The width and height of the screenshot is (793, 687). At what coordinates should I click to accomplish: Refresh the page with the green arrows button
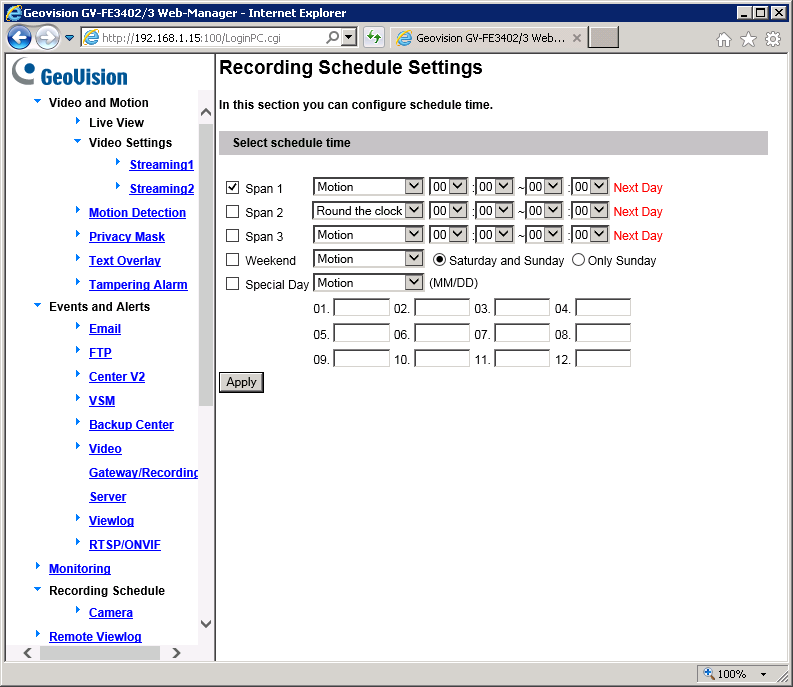point(374,37)
